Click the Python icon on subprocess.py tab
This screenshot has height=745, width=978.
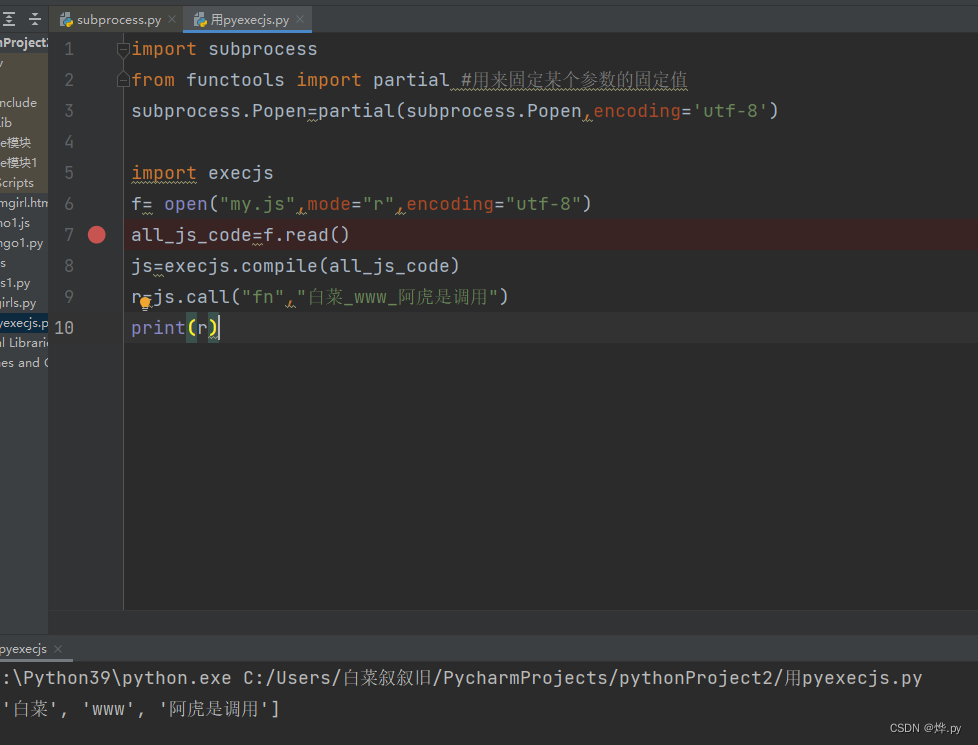pyautogui.click(x=65, y=18)
